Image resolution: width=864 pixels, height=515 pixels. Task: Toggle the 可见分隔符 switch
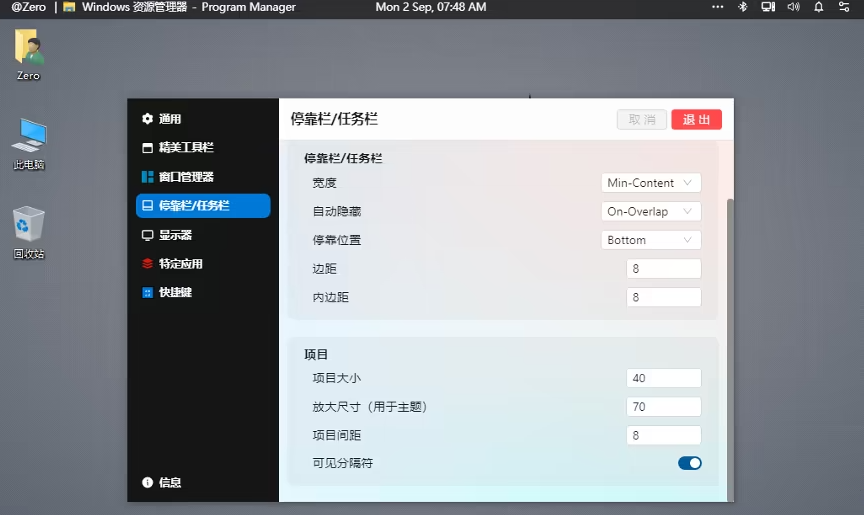689,463
